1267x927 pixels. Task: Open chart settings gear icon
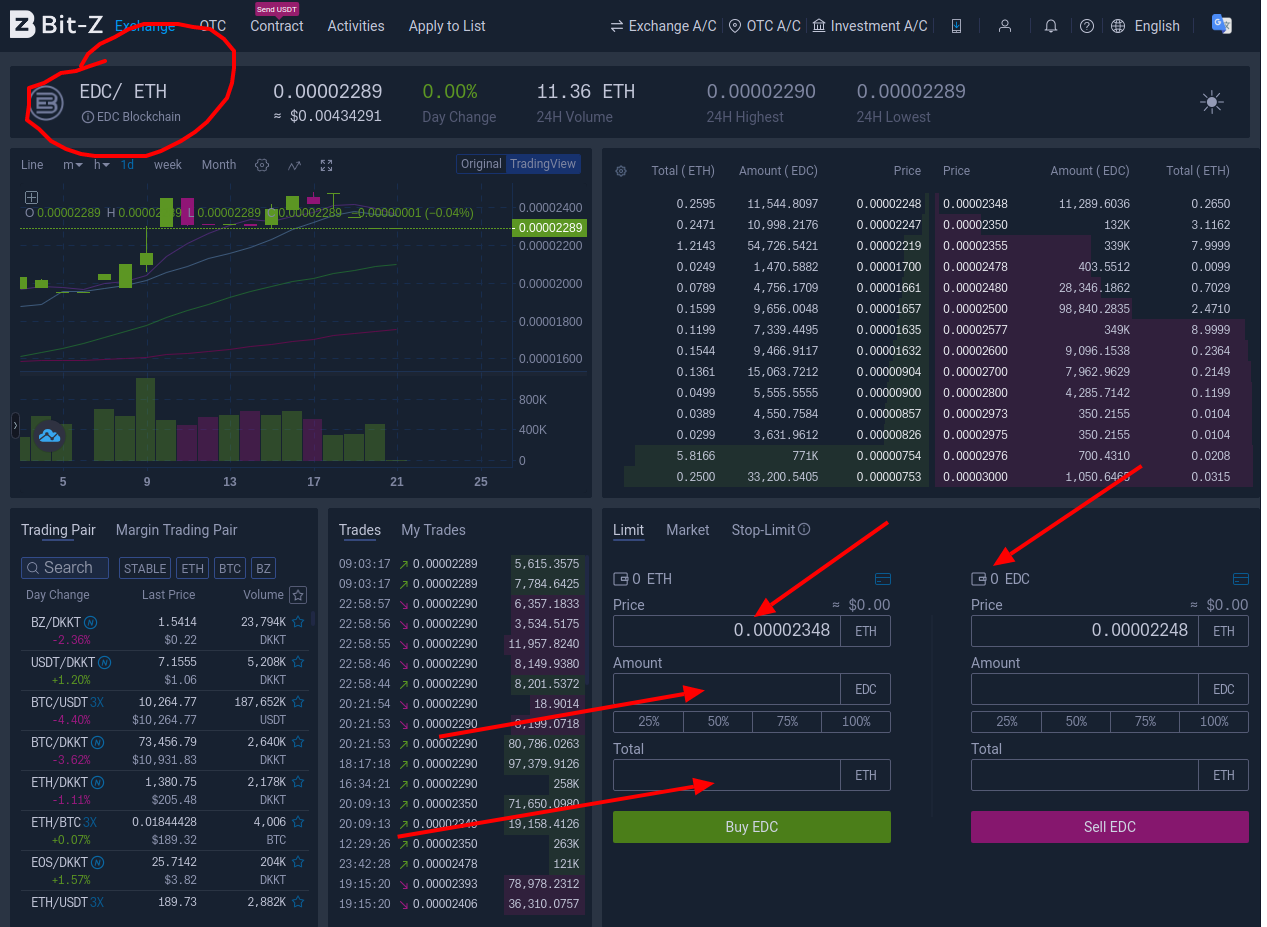[262, 165]
